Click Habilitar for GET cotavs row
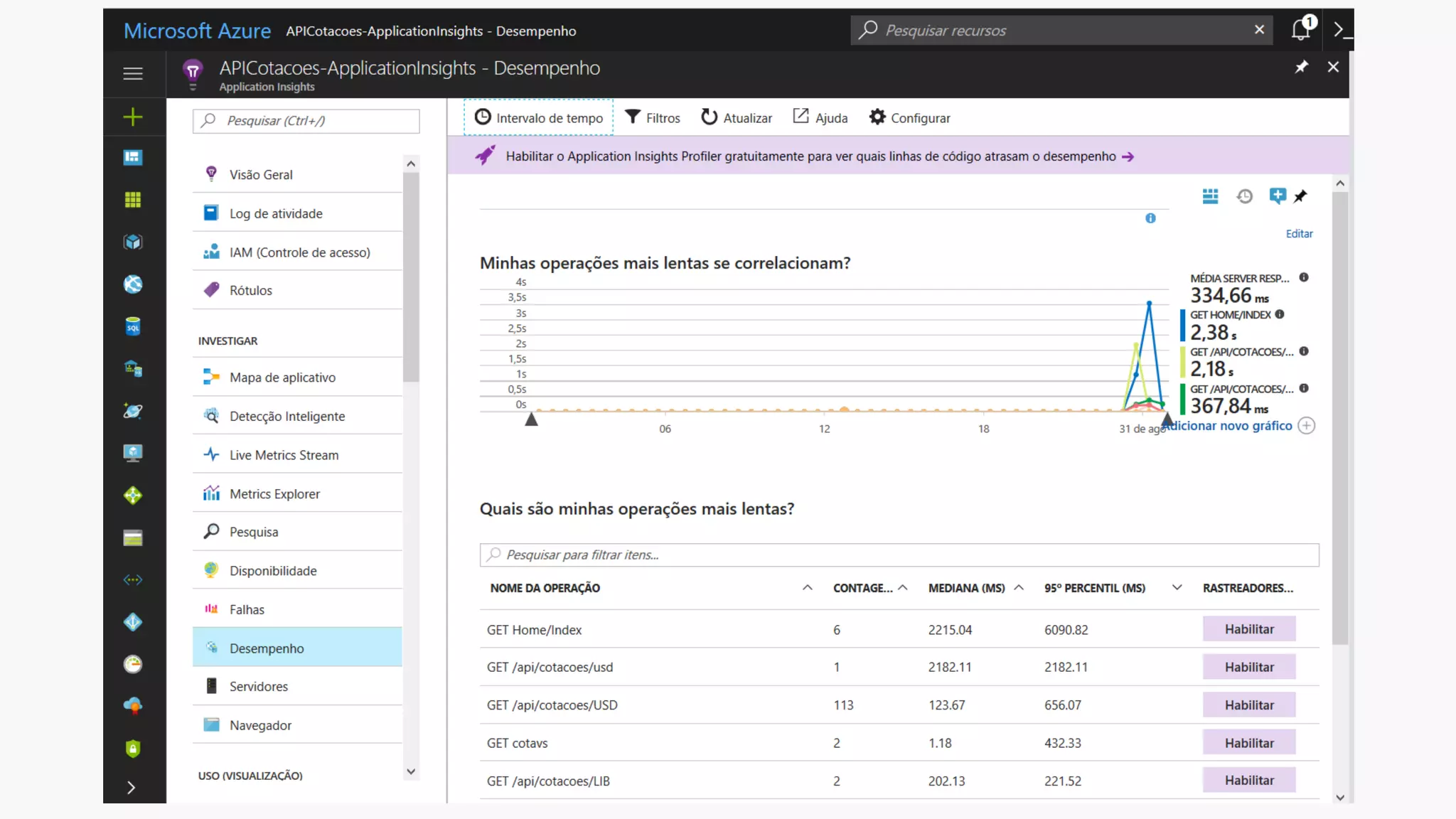This screenshot has height=819, width=1456. click(1249, 743)
